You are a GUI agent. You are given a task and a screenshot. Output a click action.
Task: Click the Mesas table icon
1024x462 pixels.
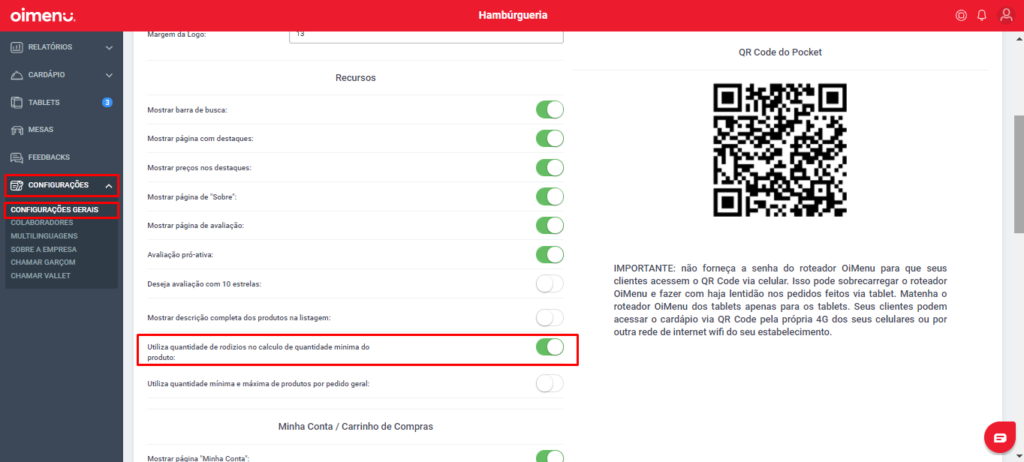pyautogui.click(x=17, y=130)
